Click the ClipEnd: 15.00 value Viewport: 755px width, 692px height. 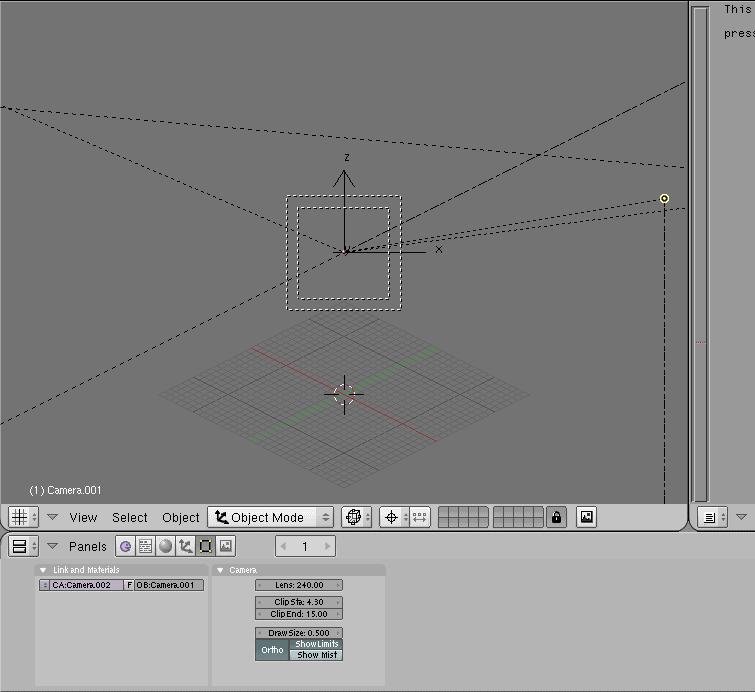tap(299, 614)
